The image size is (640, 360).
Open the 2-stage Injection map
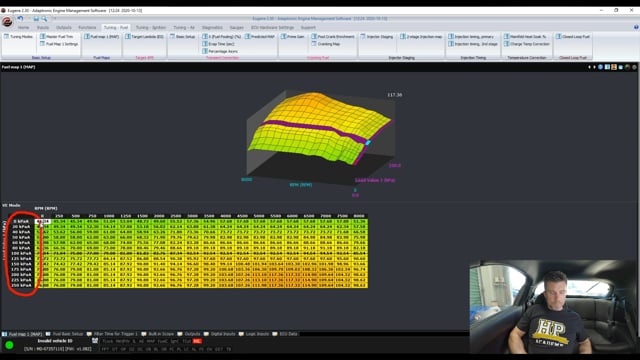click(421, 37)
